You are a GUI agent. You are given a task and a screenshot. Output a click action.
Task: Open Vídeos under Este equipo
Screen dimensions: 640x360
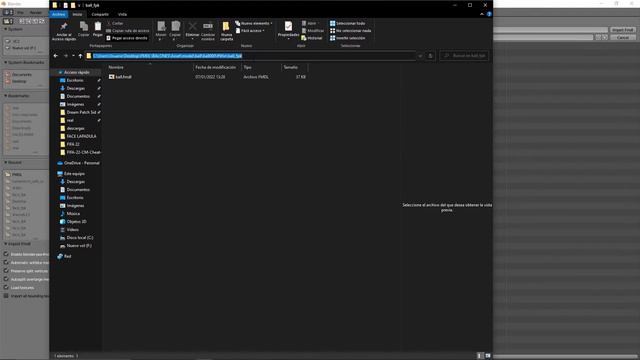(x=72, y=230)
